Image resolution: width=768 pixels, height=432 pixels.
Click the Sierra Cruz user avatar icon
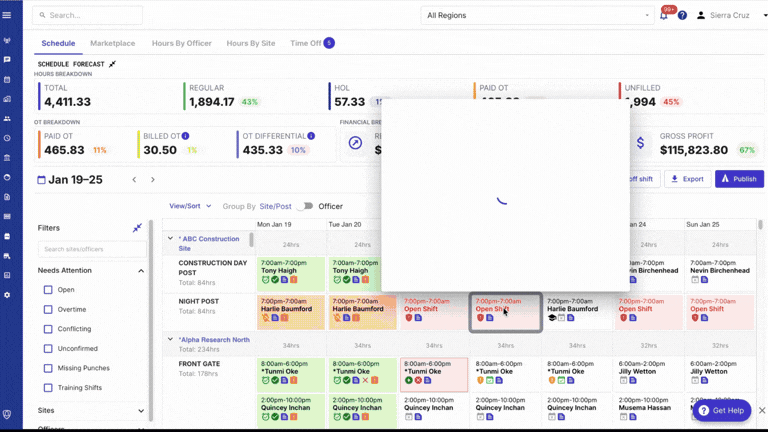(701, 16)
